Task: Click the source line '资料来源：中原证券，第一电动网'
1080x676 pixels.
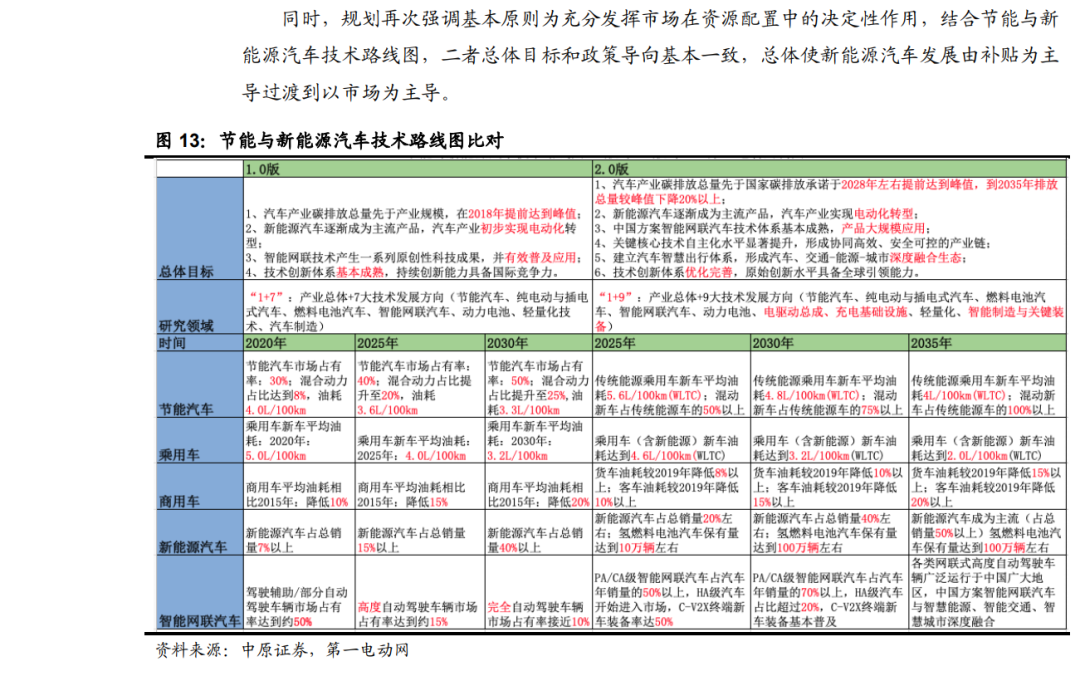Action: (x=282, y=650)
